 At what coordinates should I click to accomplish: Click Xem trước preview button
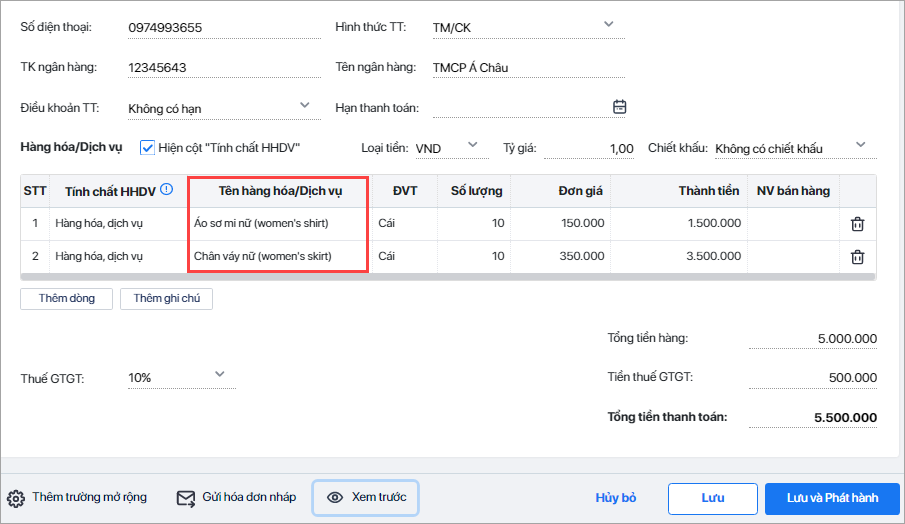click(x=365, y=497)
